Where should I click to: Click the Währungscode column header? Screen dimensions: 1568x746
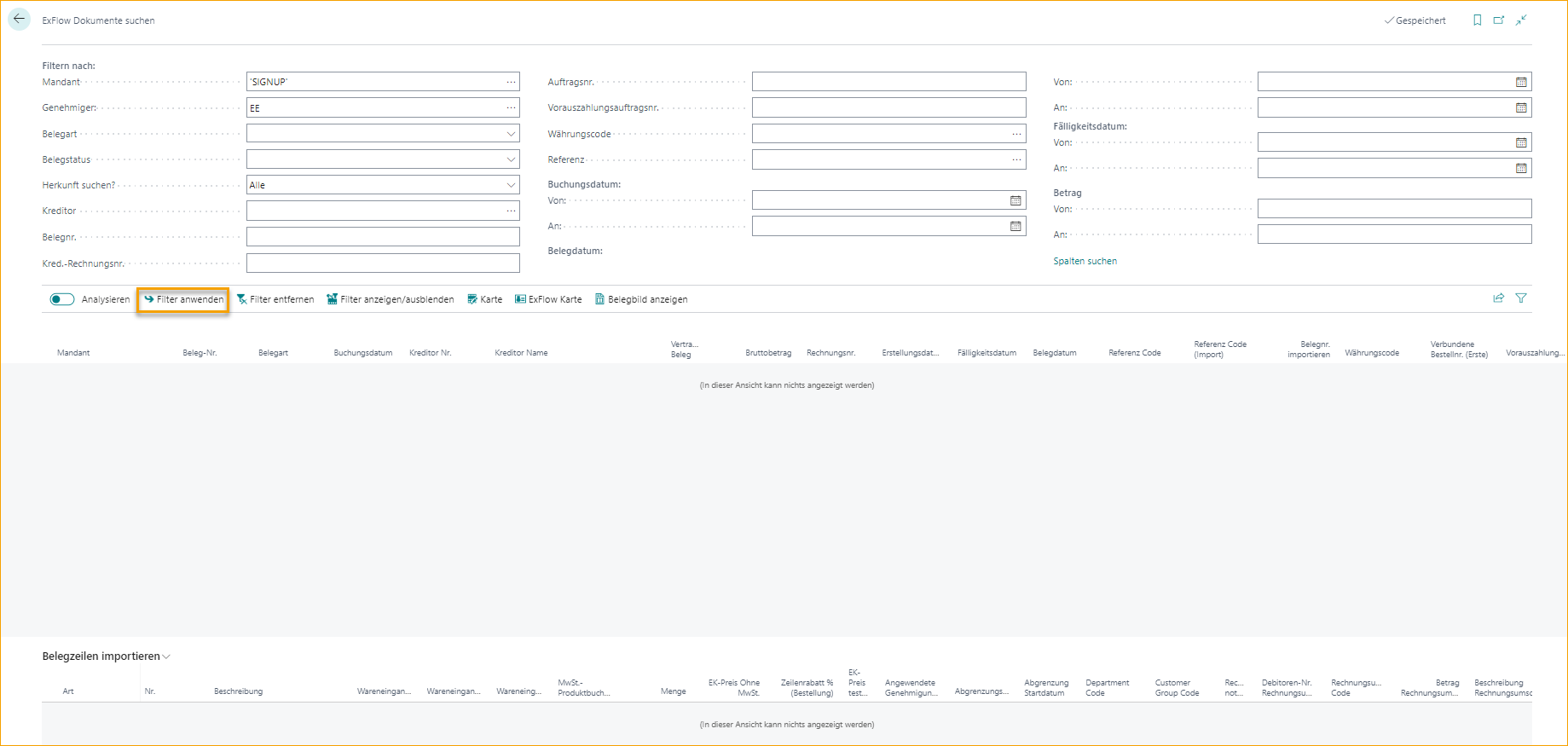(1372, 353)
